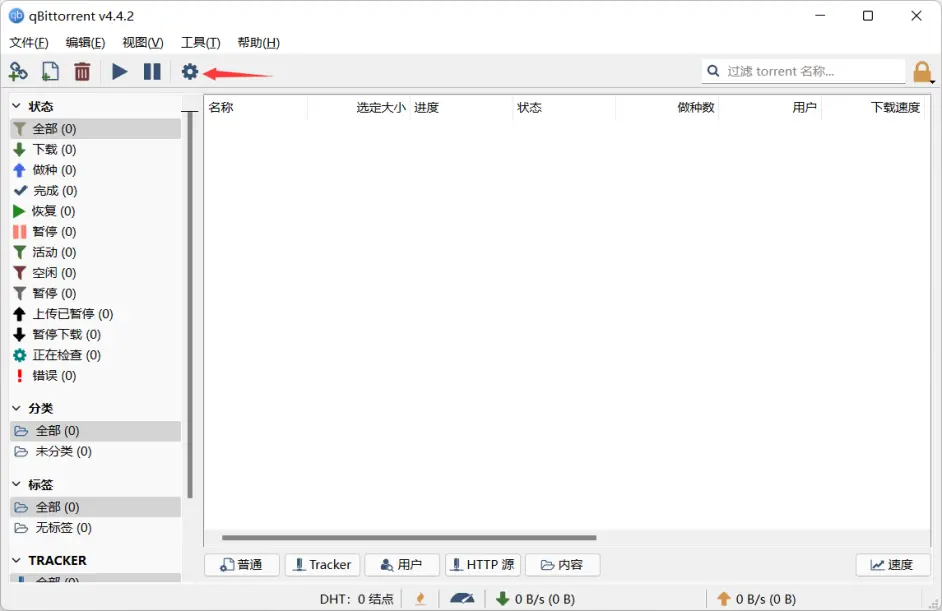Select the 错误 (0) filter
Viewport: 942px width, 611px height.
[x=96, y=375]
